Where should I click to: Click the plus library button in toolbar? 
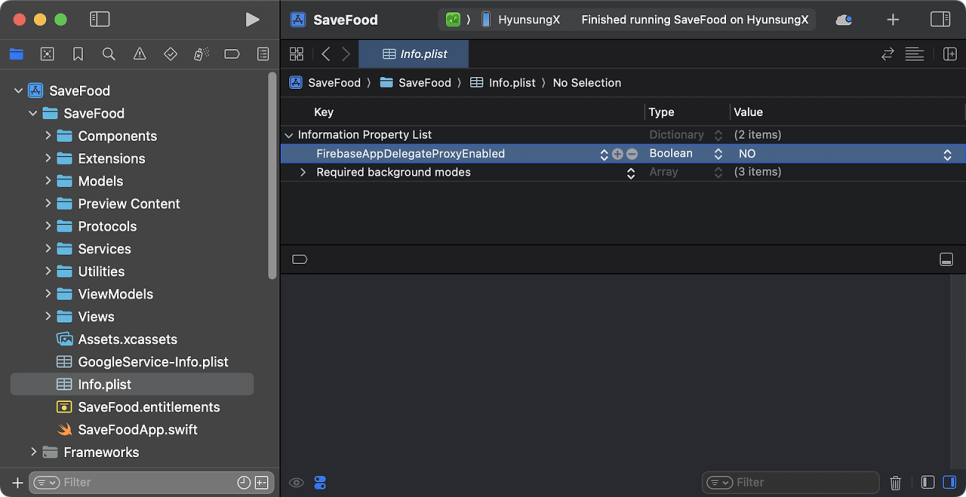click(893, 20)
